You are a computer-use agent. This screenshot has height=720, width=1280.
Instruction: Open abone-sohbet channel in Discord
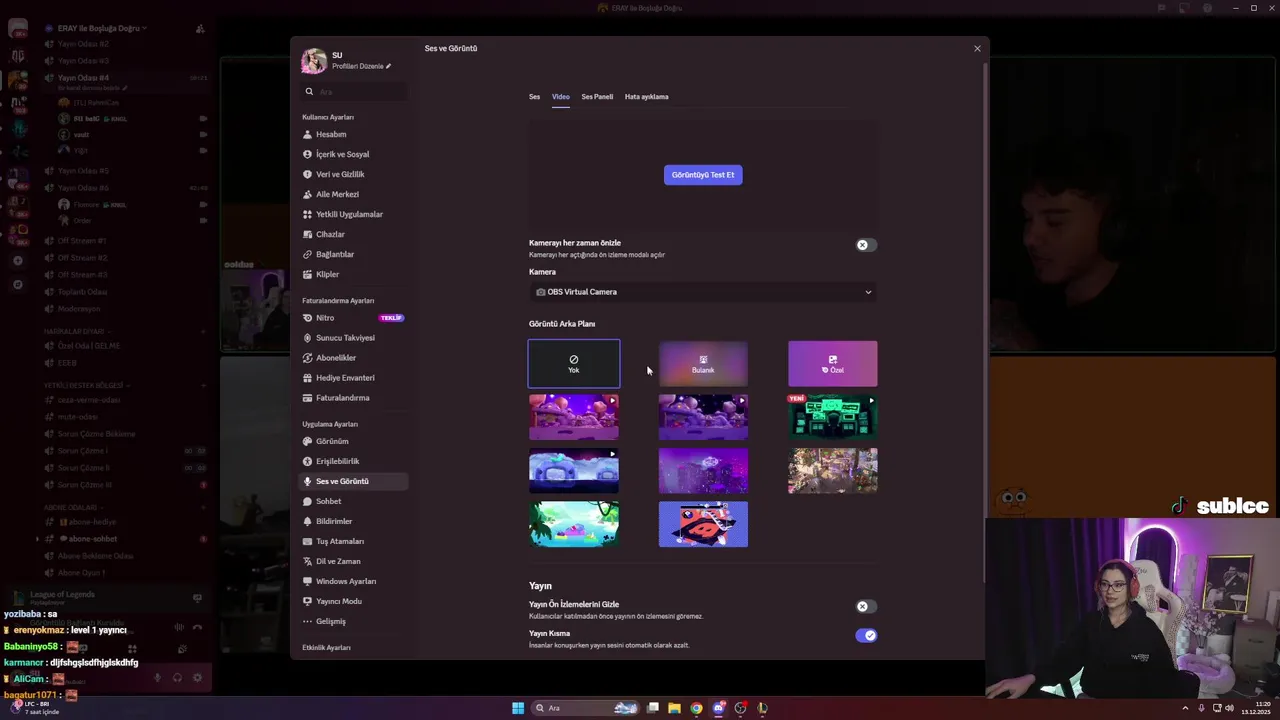95,539
